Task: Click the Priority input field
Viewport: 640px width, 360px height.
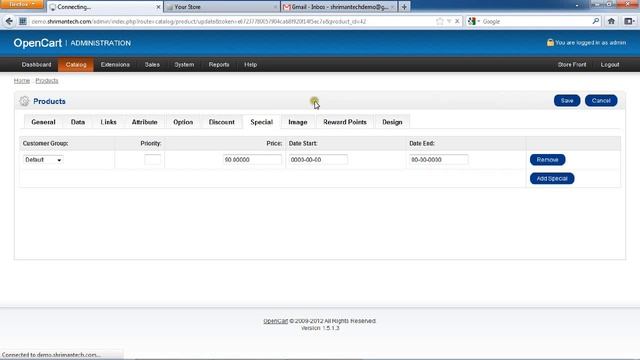Action: [152, 160]
